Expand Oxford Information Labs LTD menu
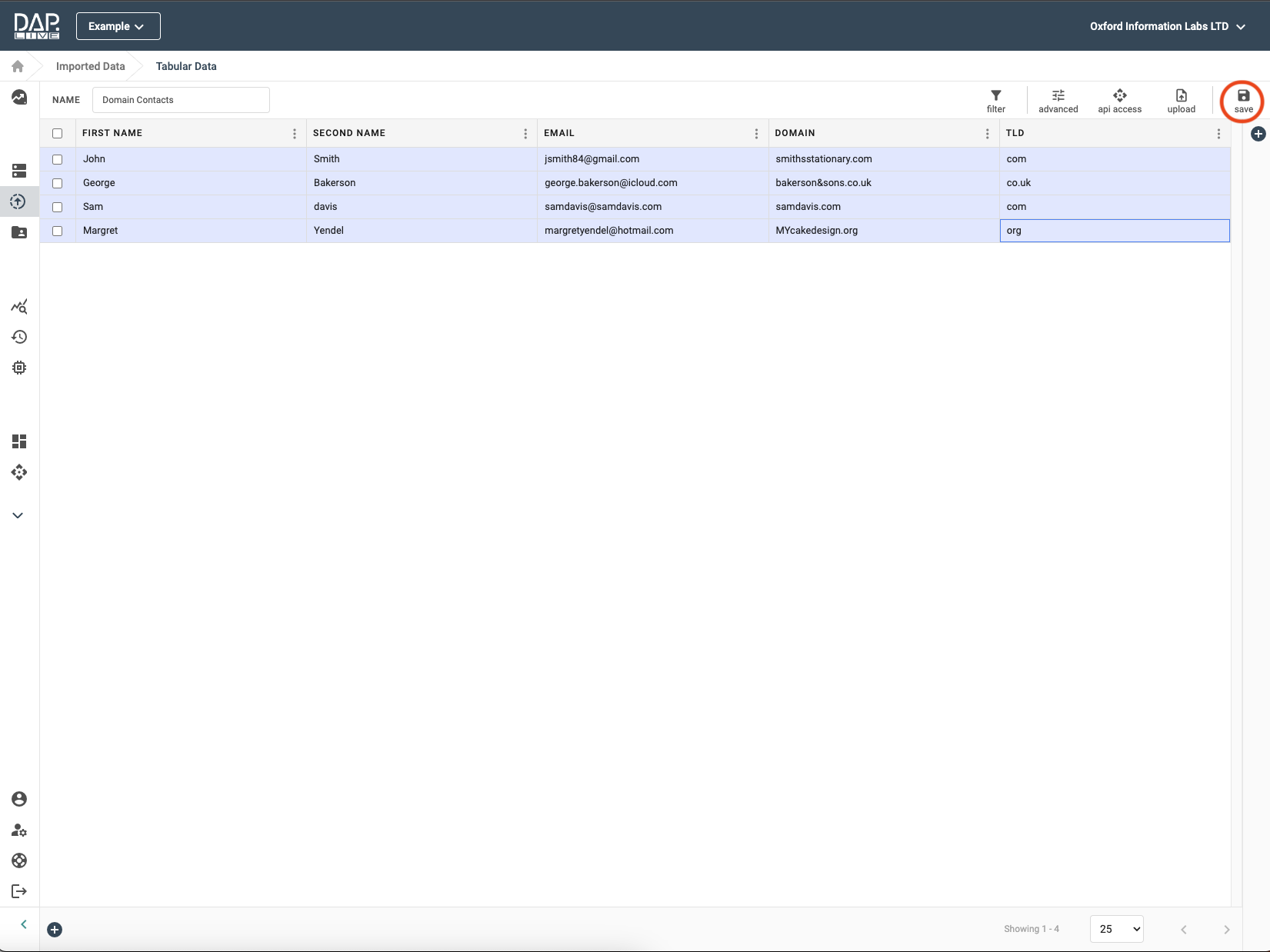Screen dimensions: 1270x952 pos(1166,26)
